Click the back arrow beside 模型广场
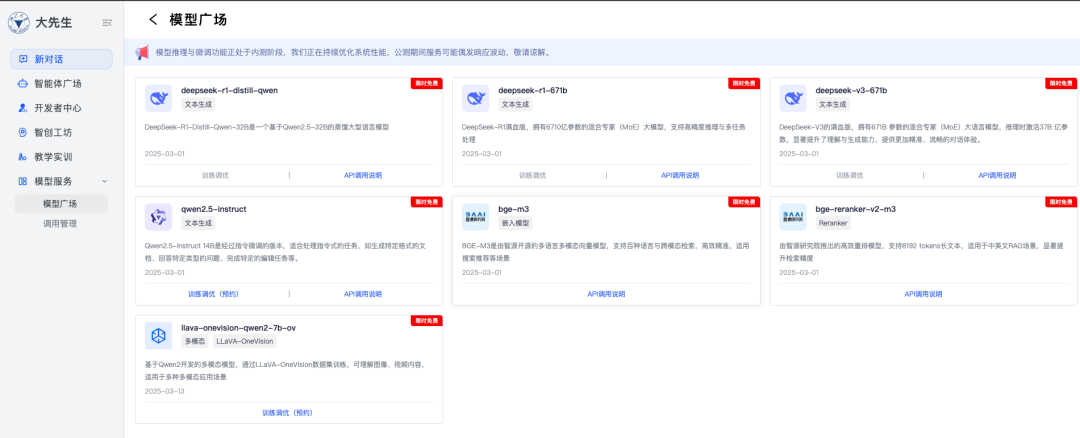Image resolution: width=1080 pixels, height=438 pixels. click(154, 19)
